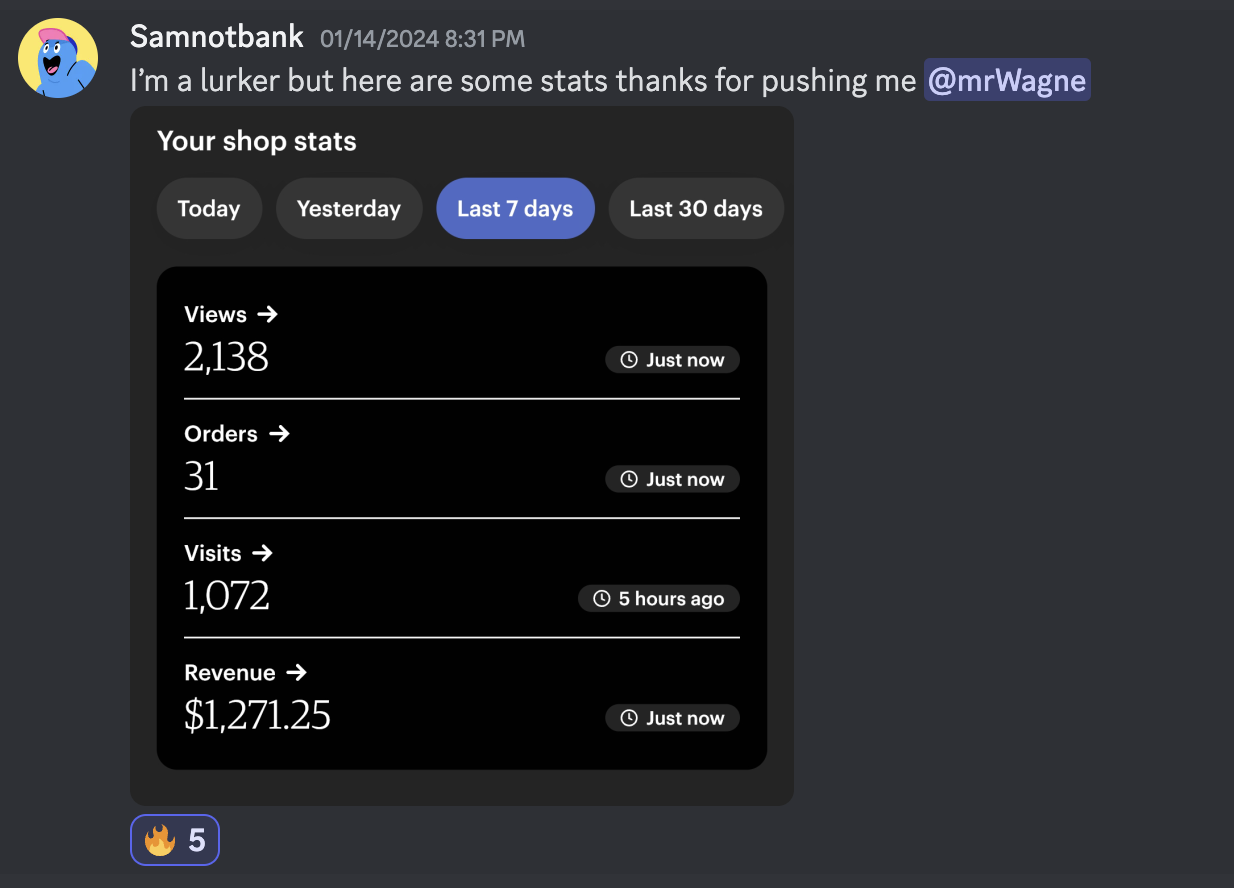The height and width of the screenshot is (888, 1234).
Task: Open the Views stat label
Action: (x=215, y=314)
